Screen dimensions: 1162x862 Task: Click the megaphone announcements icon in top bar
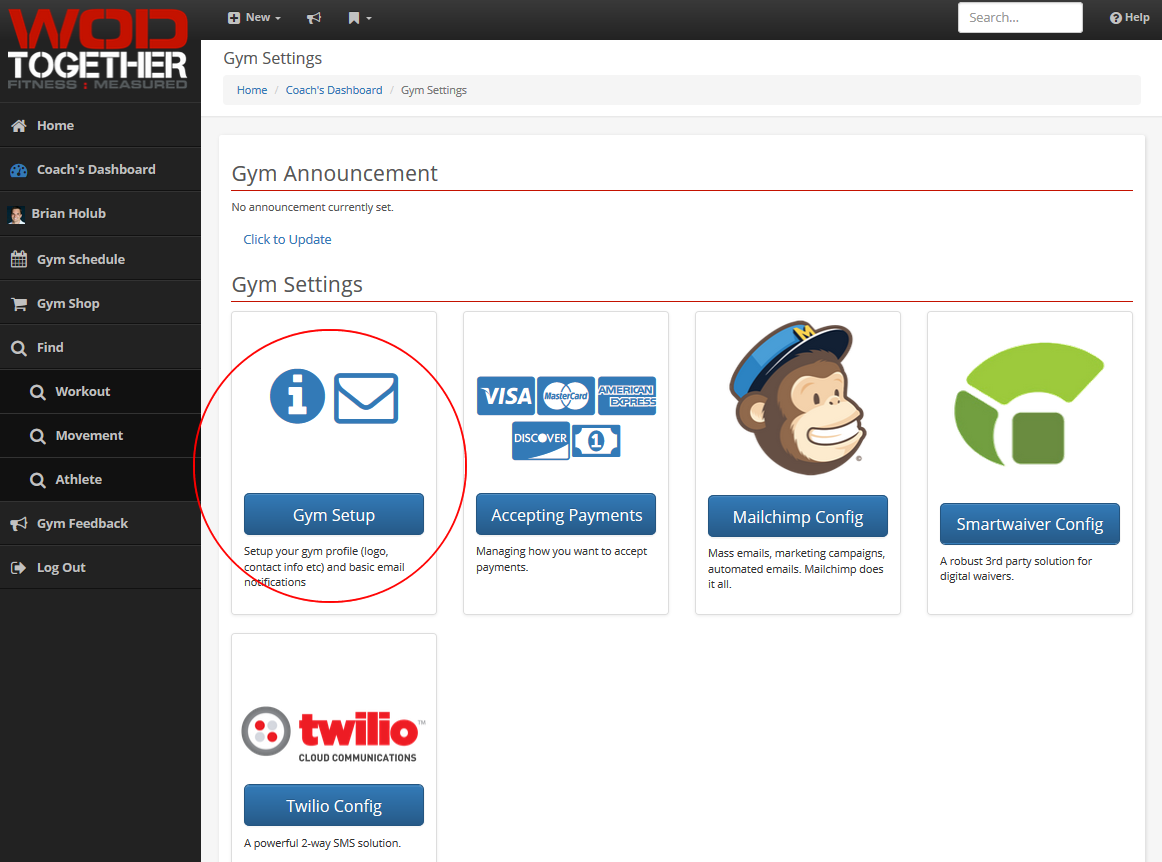click(314, 18)
